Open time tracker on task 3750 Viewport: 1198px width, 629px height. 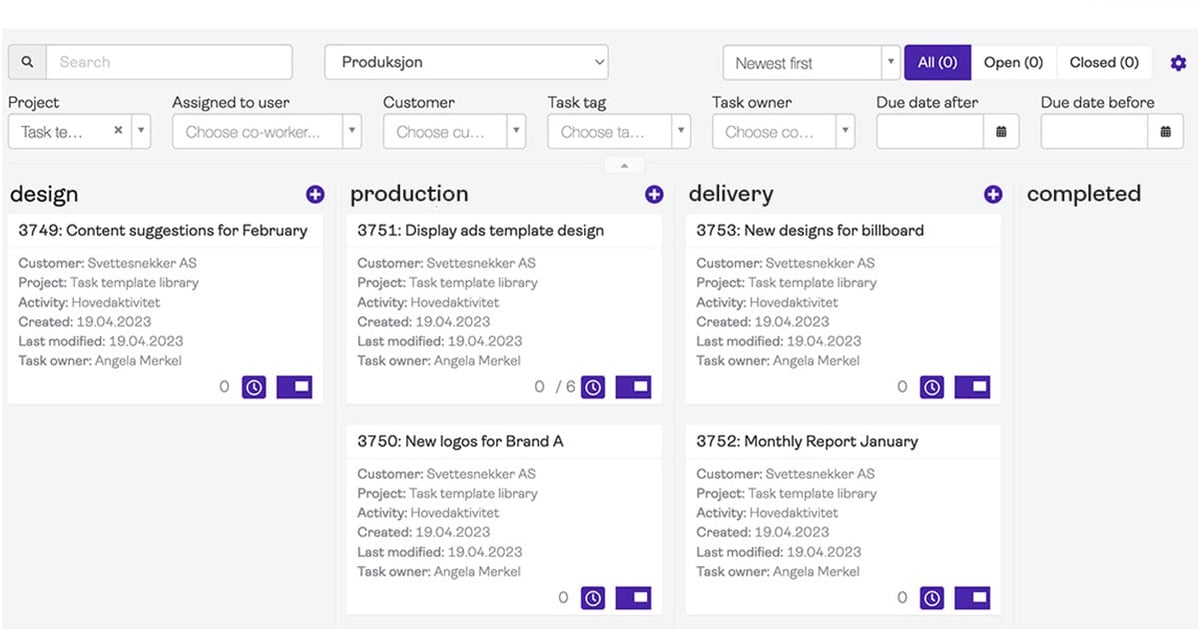point(593,598)
